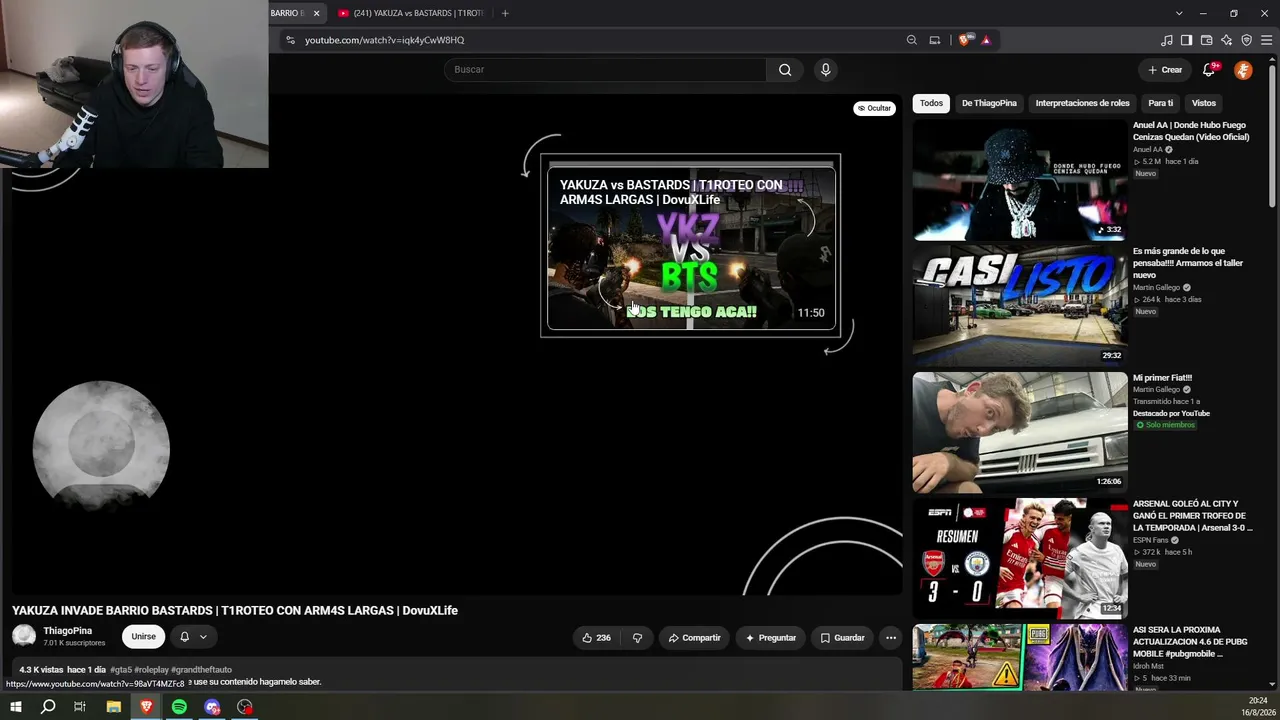Open Brave VPN shield icon
Viewport: 1280px width, 720px height.
tap(1247, 40)
